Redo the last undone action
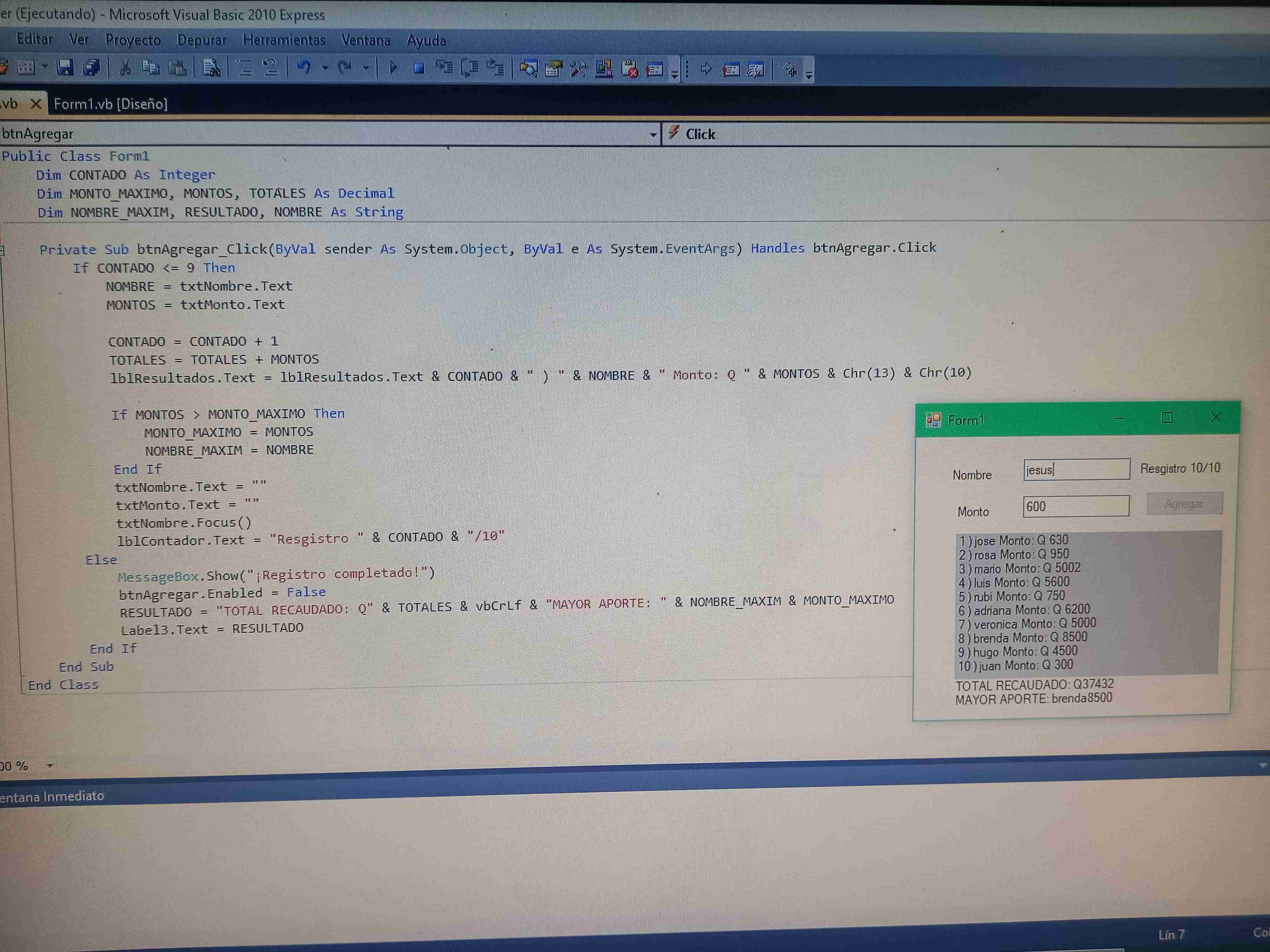 click(344, 68)
